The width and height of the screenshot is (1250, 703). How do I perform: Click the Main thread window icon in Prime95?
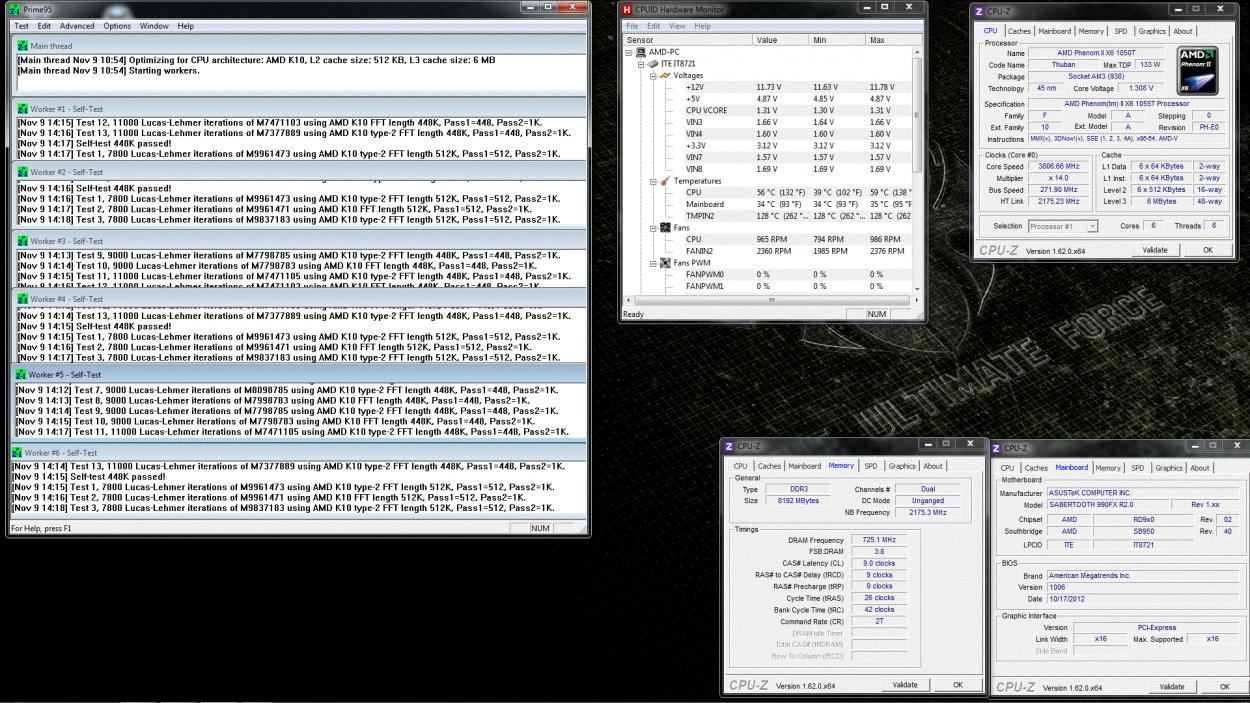(23, 46)
